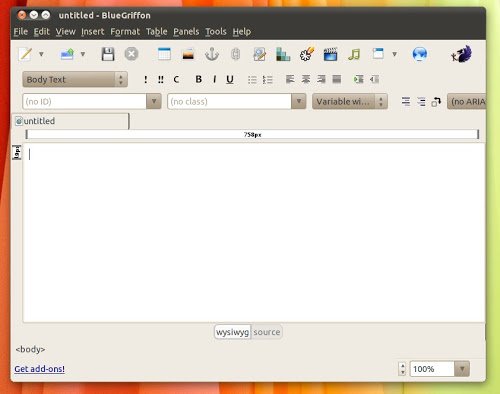Expand the (no class) dropdown arrow
The height and width of the screenshot is (394, 500).
(299, 101)
